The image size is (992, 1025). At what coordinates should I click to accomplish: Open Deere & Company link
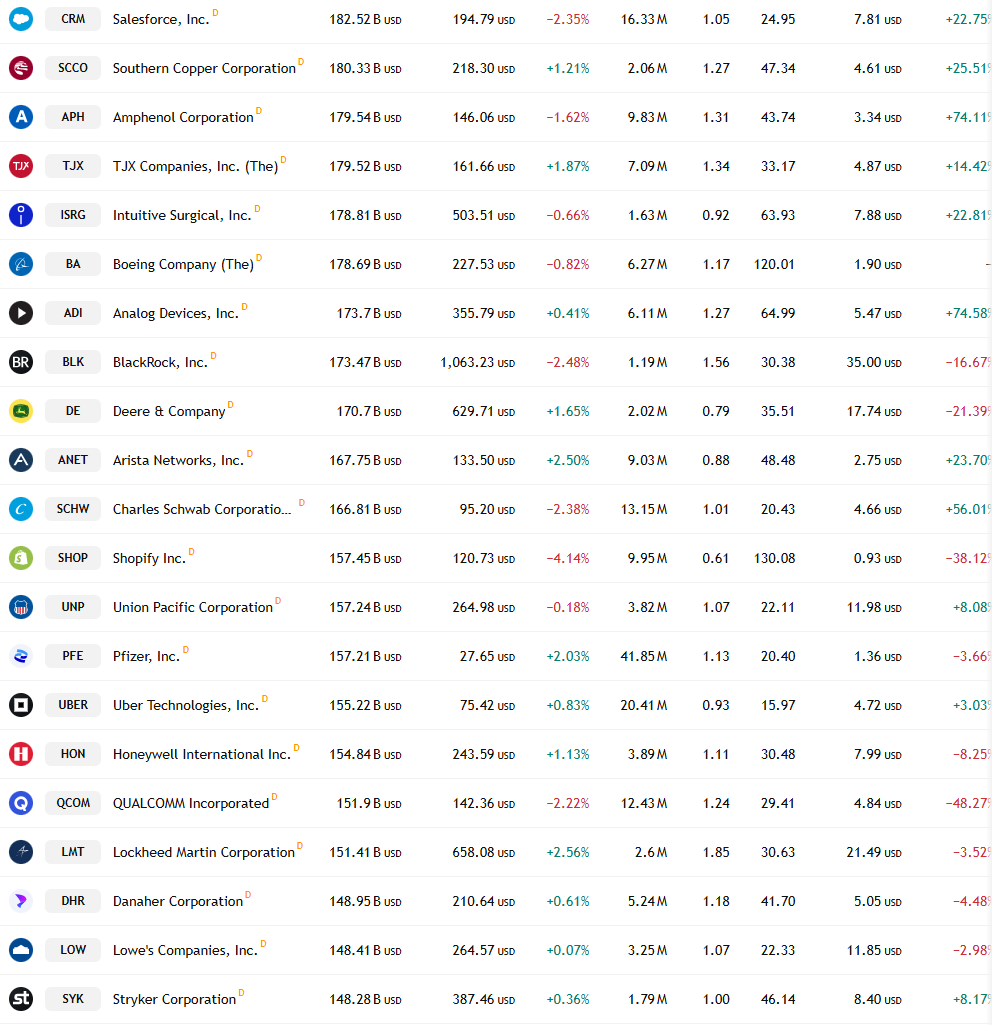(x=169, y=412)
